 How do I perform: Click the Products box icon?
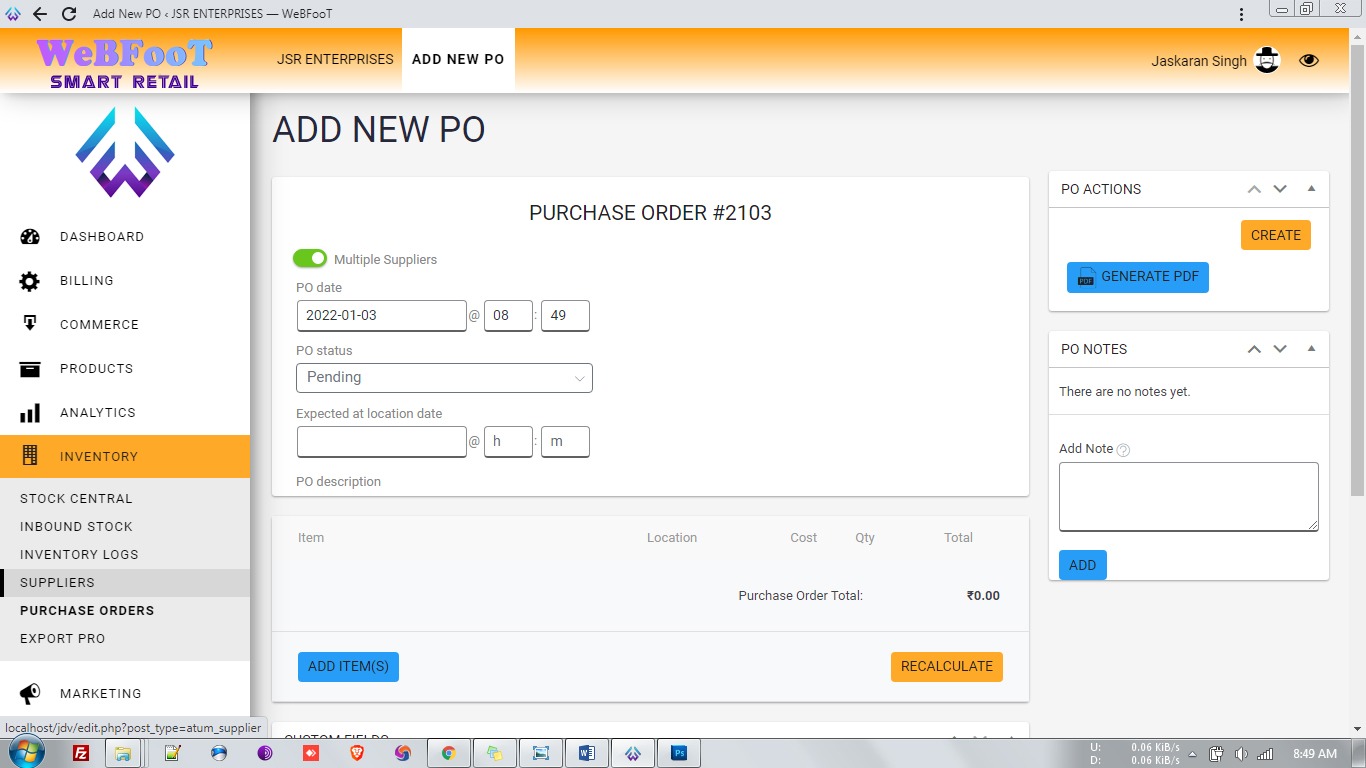[30, 369]
